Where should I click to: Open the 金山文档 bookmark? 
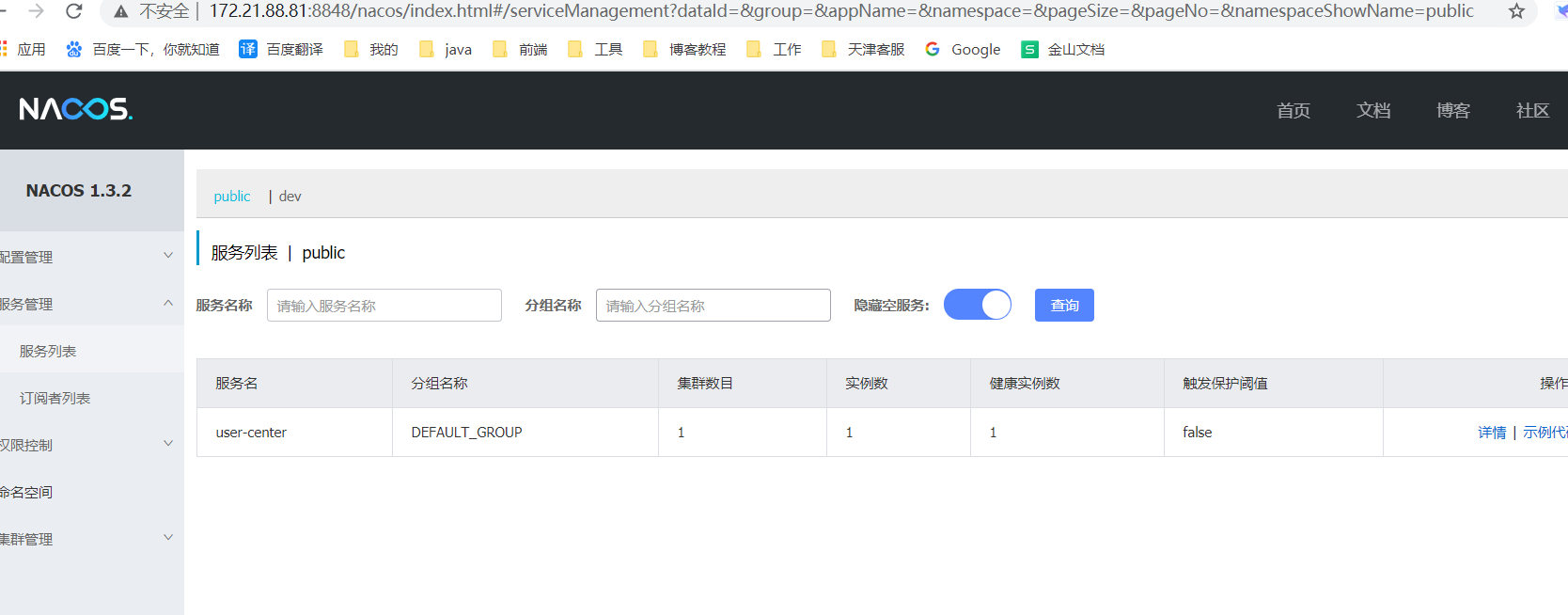(1063, 49)
